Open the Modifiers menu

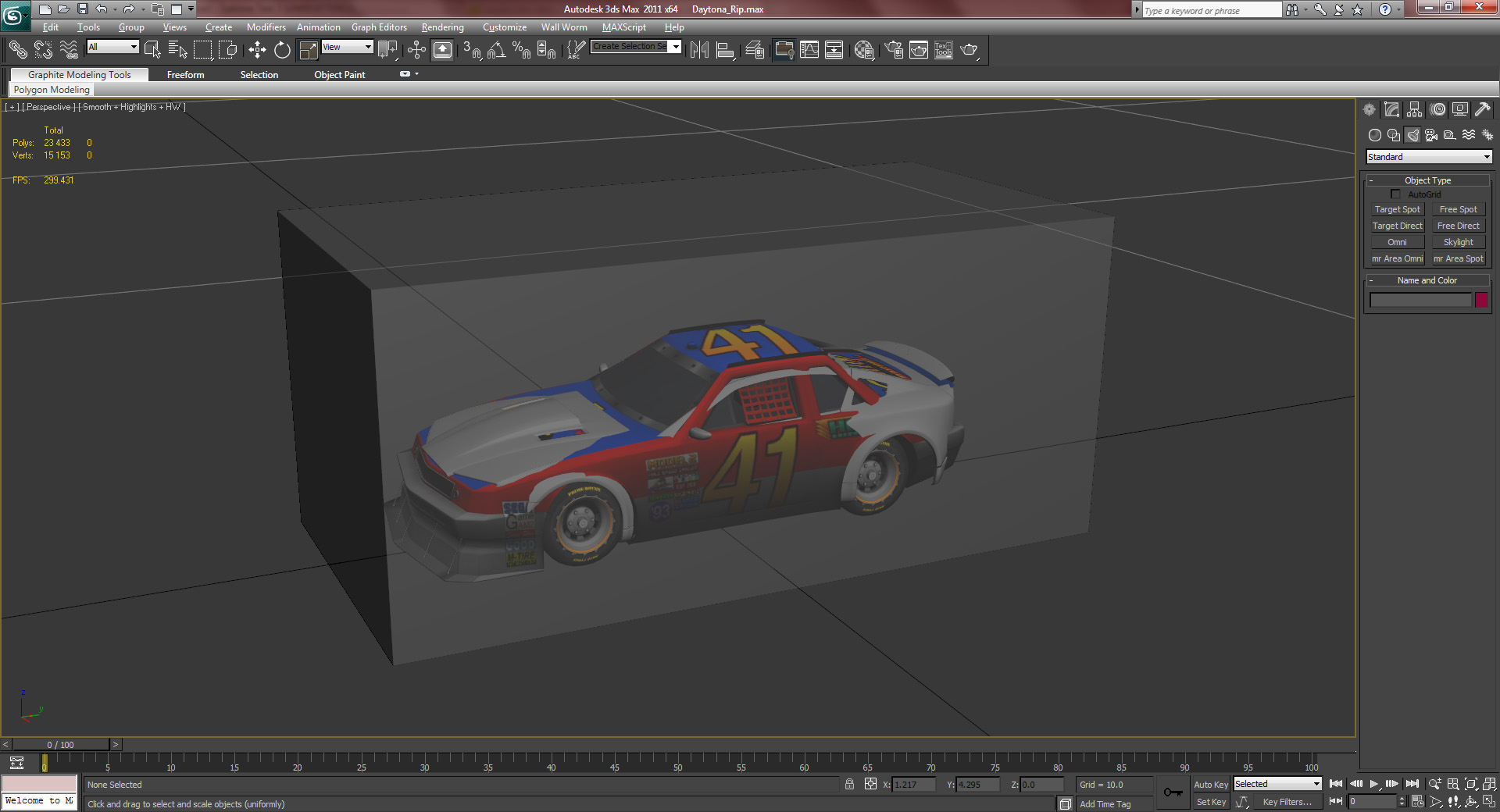point(266,27)
